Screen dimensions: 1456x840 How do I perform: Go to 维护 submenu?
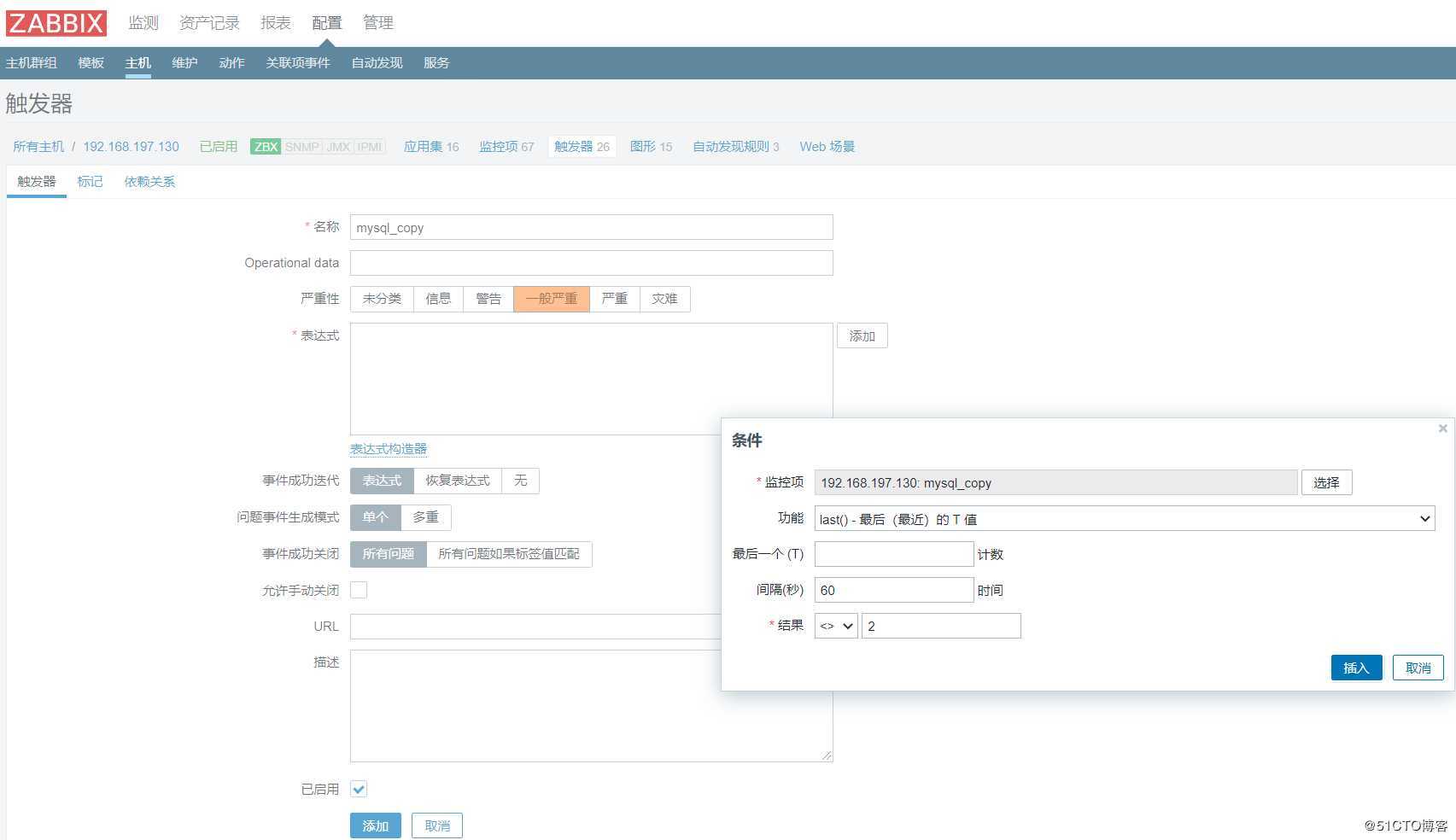click(x=184, y=63)
